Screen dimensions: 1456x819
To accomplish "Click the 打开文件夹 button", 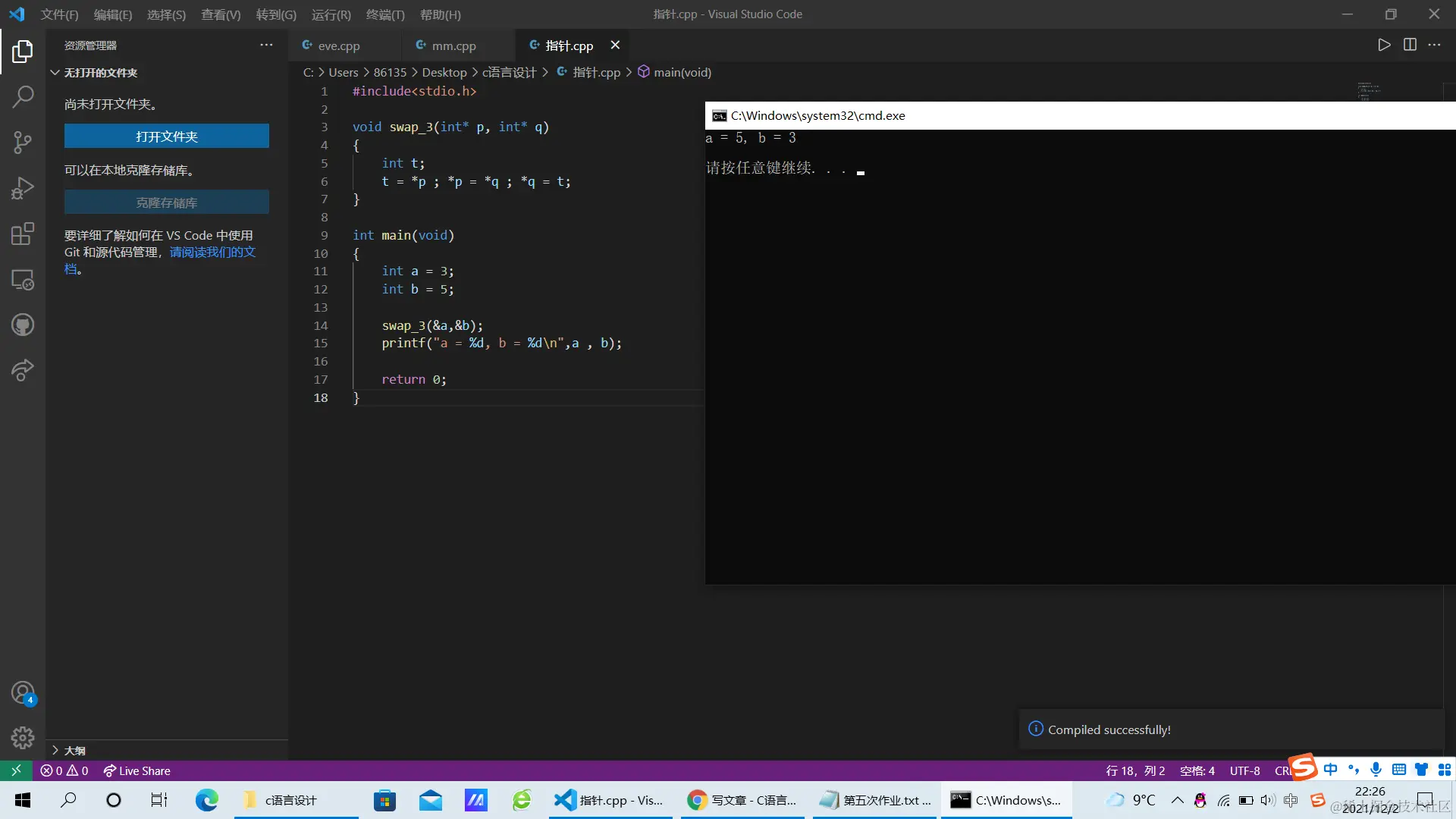I will 166,136.
